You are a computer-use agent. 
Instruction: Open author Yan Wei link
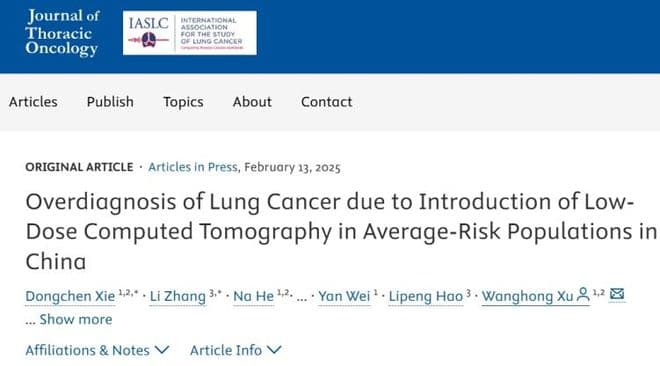344,296
